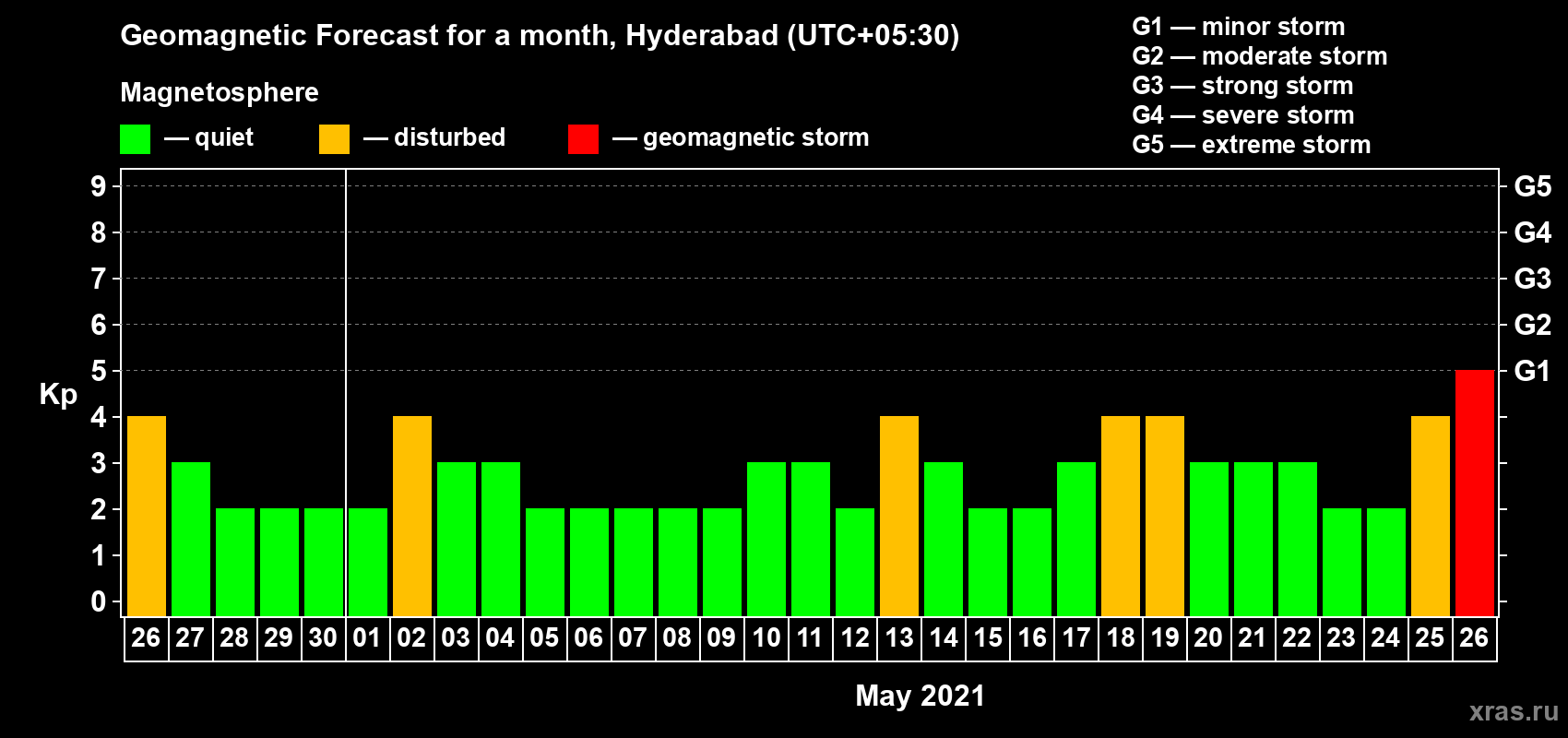The width and height of the screenshot is (1568, 738).
Task: Click the Kp axis value 7
Action: [x=99, y=279]
